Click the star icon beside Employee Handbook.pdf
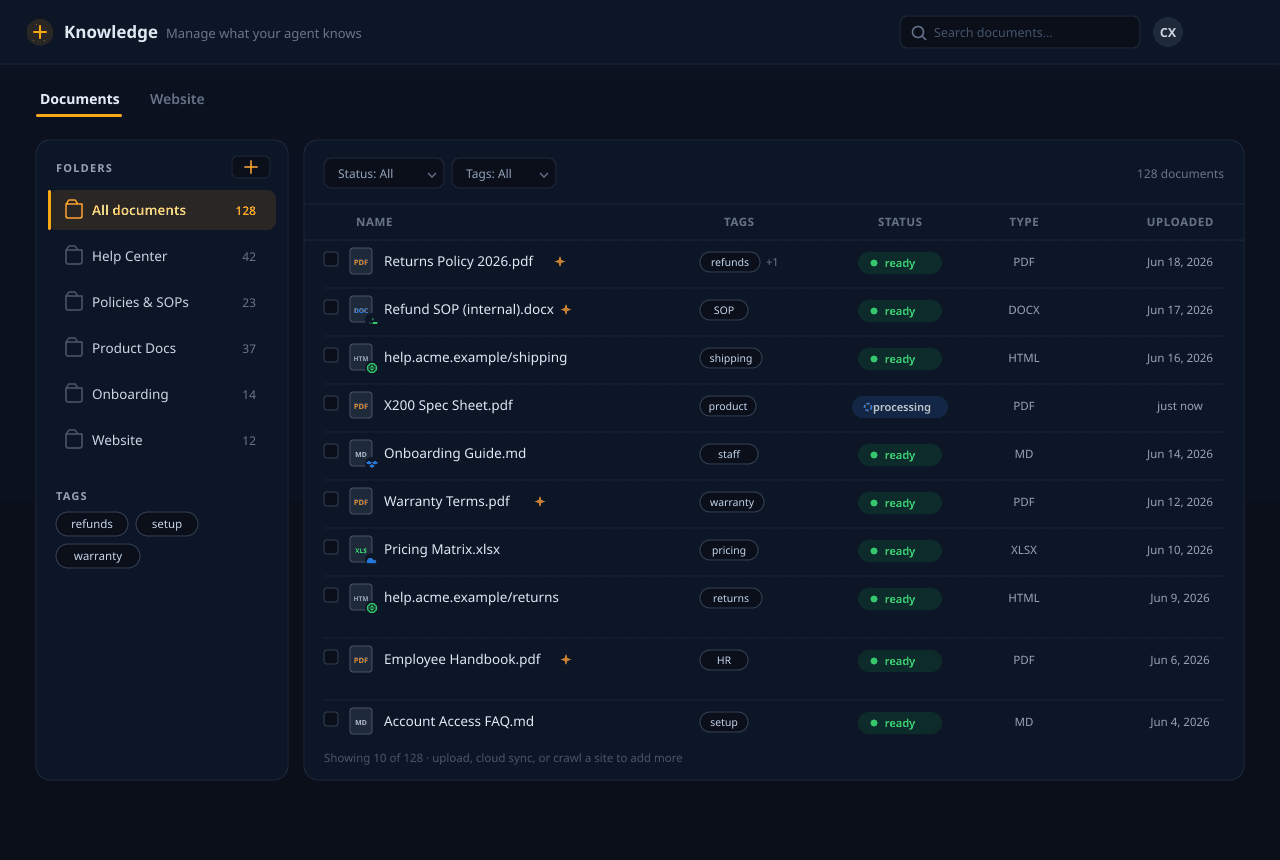The image size is (1280, 860). pyautogui.click(x=566, y=659)
